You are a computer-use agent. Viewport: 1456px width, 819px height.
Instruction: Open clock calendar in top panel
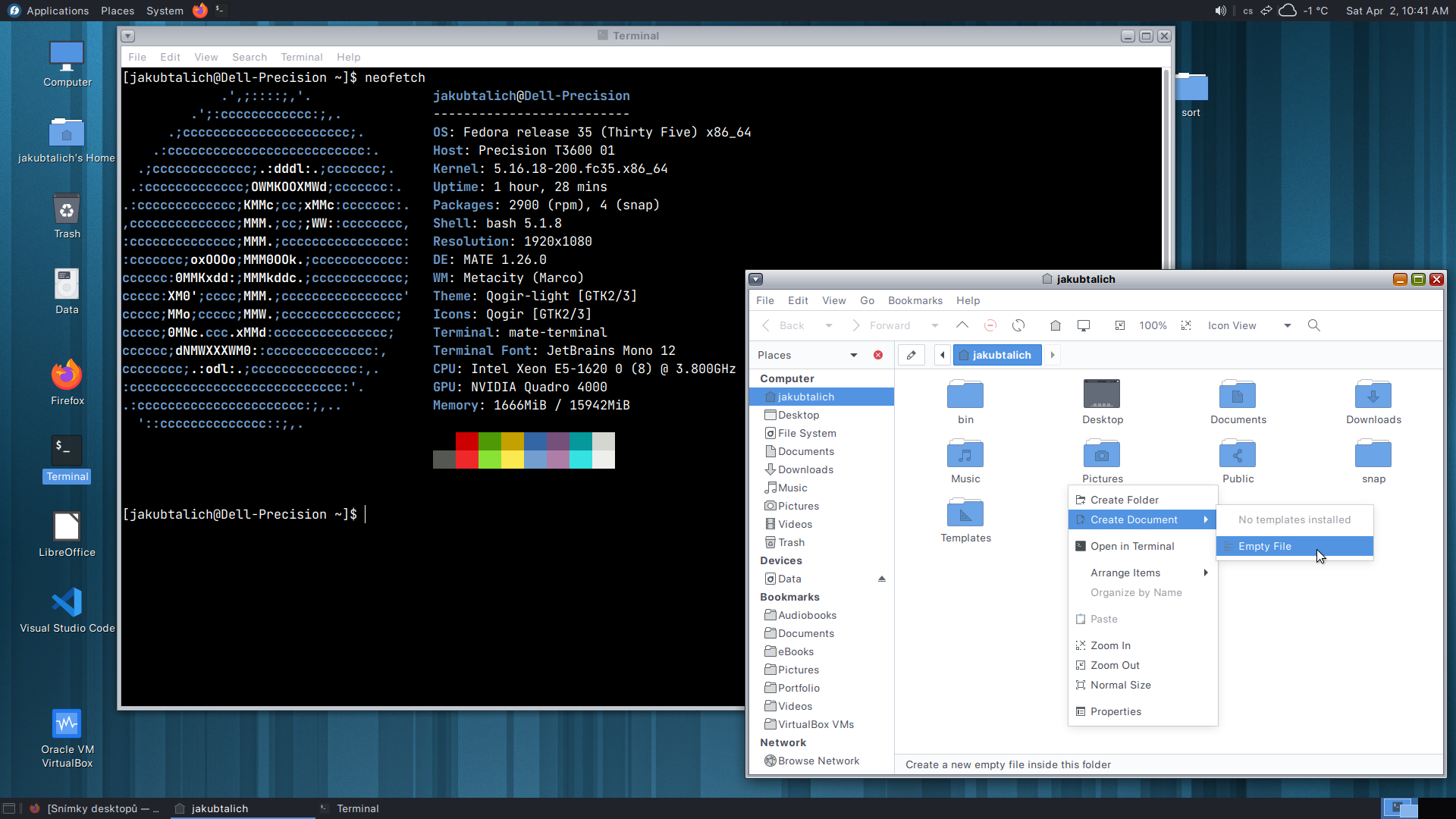tap(1397, 11)
